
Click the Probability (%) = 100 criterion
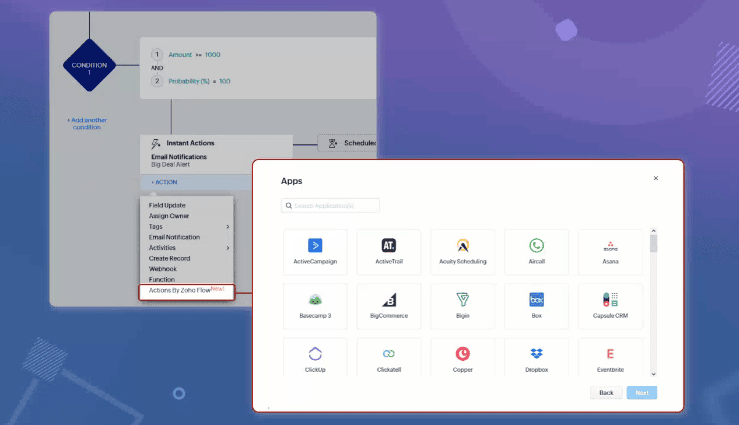pos(199,81)
